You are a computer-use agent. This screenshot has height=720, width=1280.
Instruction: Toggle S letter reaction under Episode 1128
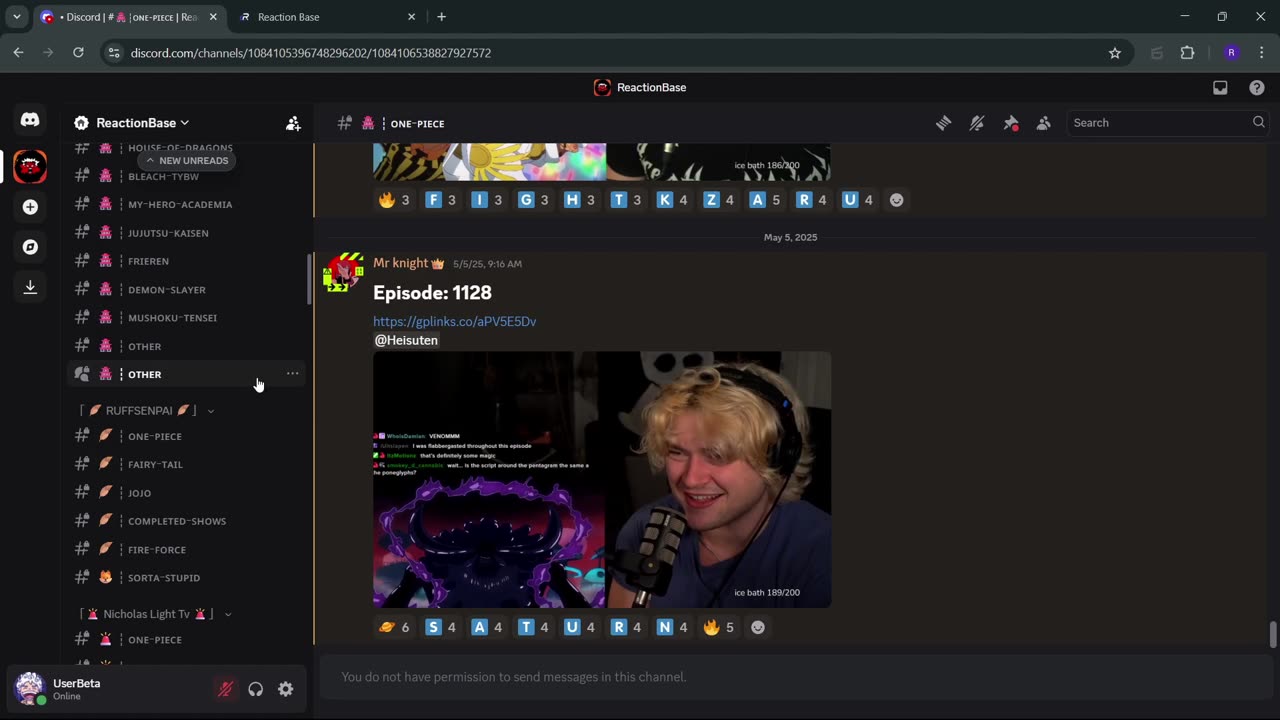441,627
